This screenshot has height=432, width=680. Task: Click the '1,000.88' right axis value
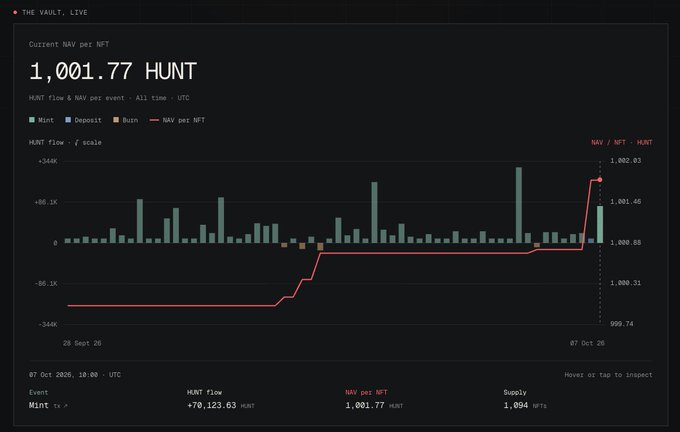[x=625, y=242]
